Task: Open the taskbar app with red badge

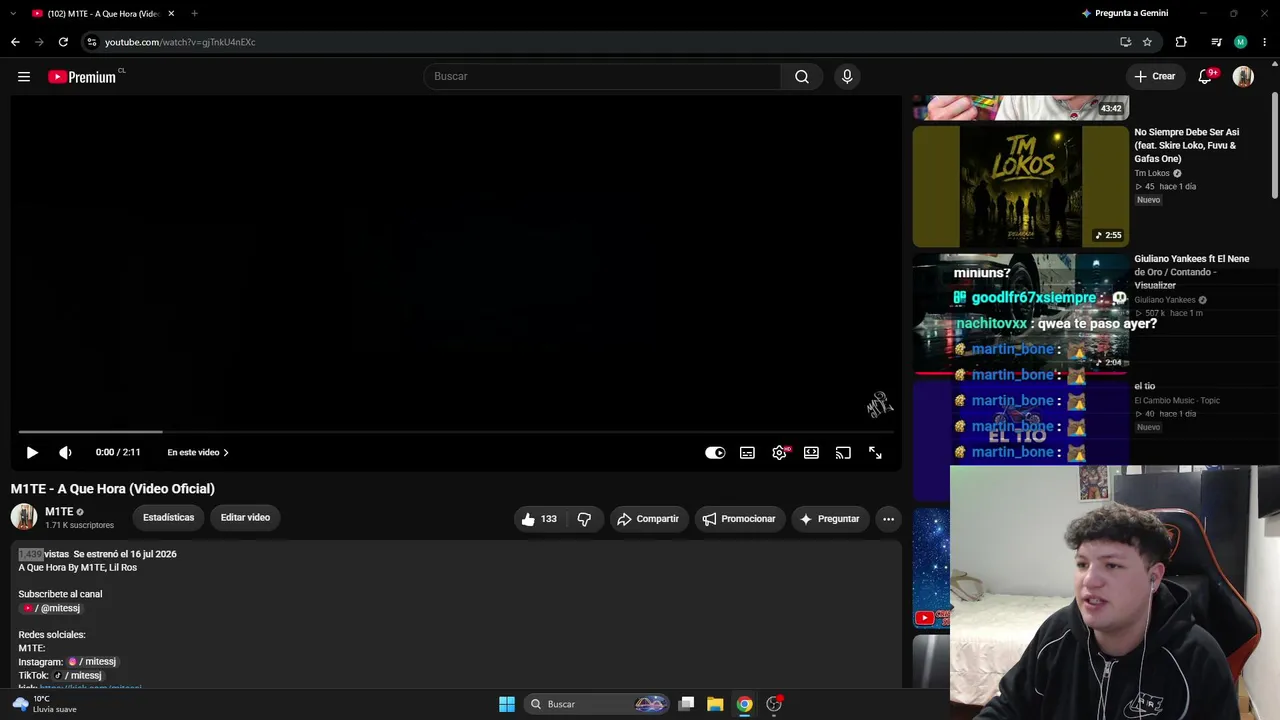Action: click(774, 704)
